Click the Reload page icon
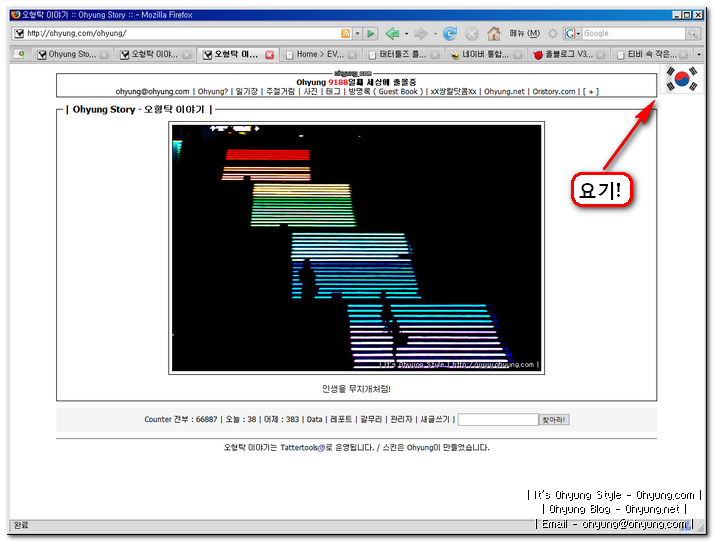The width and height of the screenshot is (714, 542). coord(449,33)
